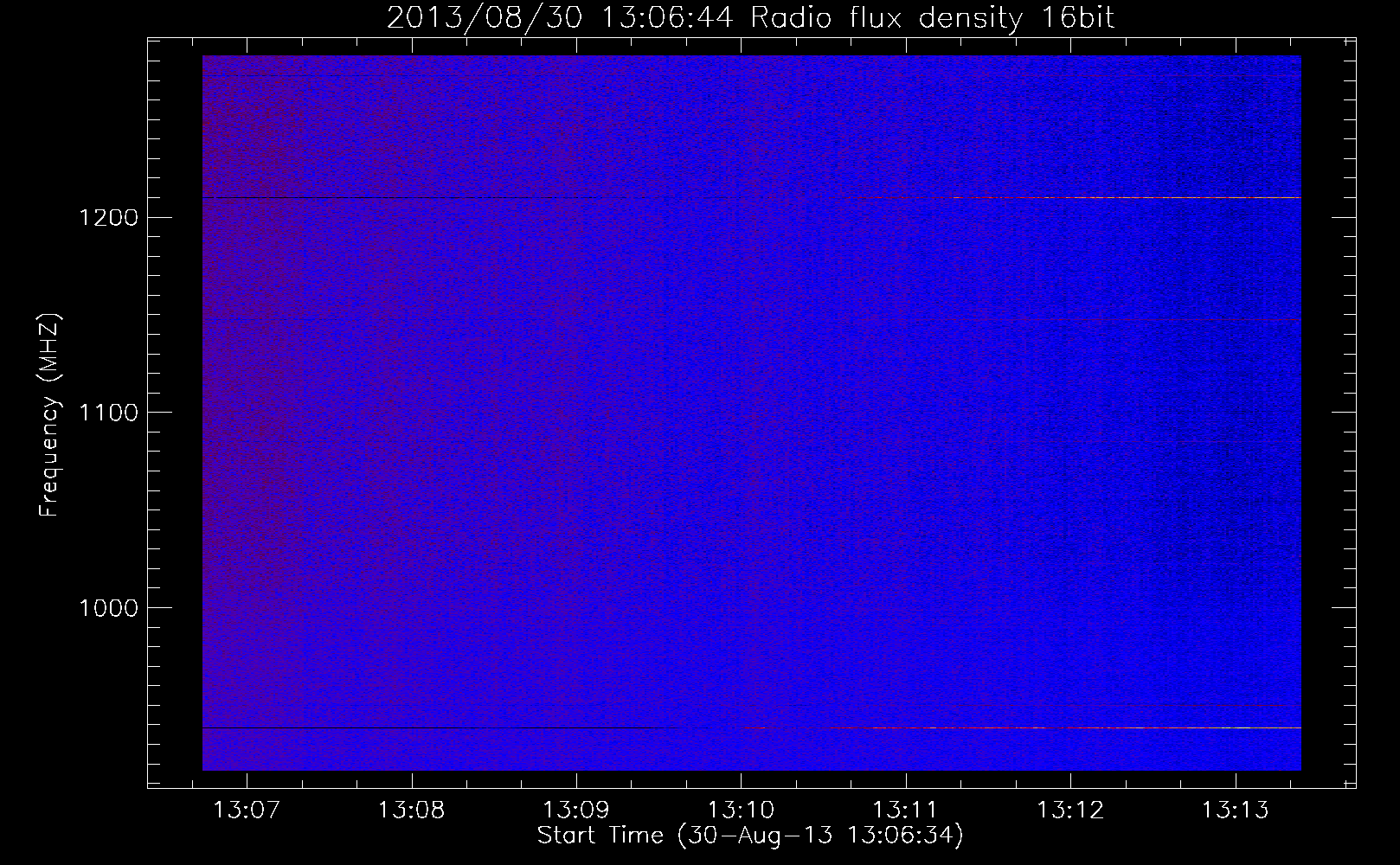
Task: Click the "Start Time (30-Aug-13 13:06:34)" label
Action: 750,836
